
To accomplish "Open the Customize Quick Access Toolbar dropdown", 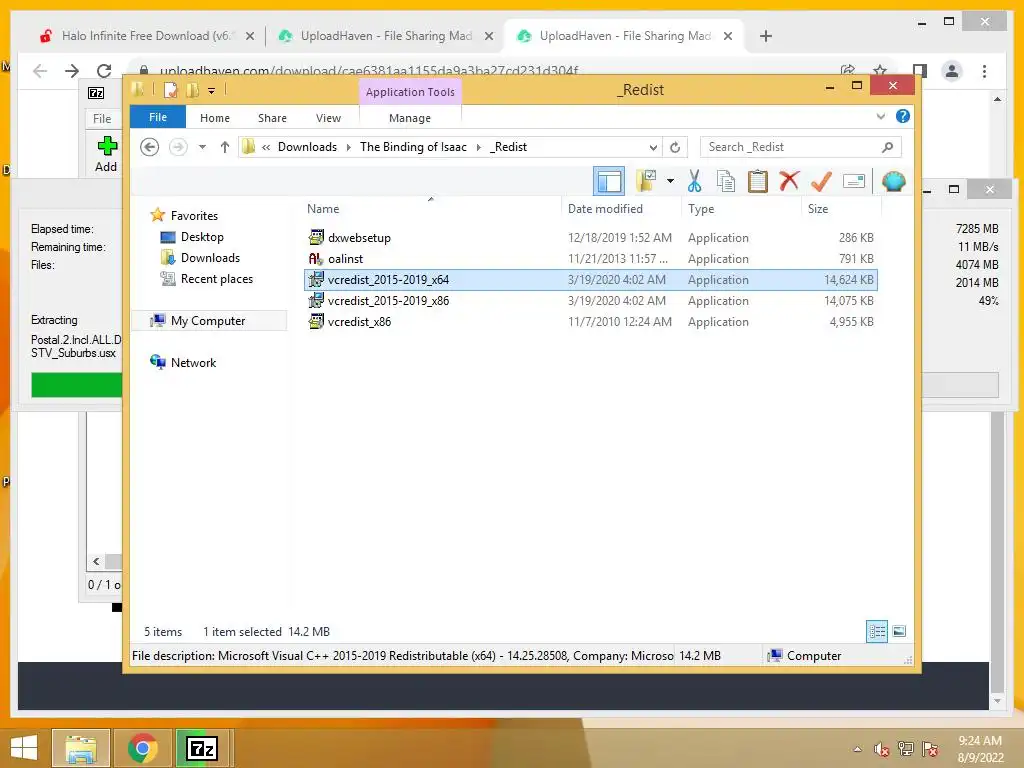I will point(212,91).
